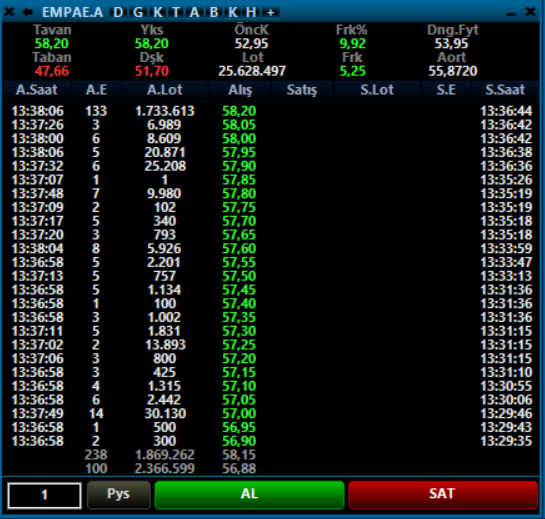545x519 pixels.
Task: Click the Dşk value 51,70
Action: [152, 71]
